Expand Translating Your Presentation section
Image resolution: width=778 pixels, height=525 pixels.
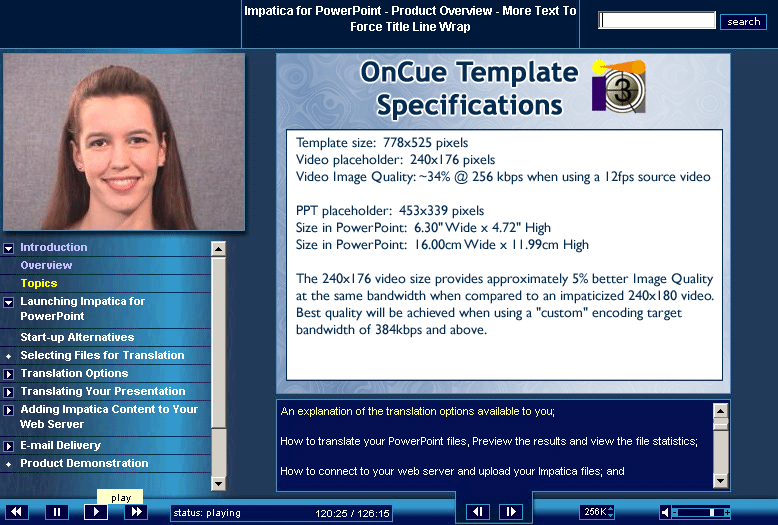[8, 392]
